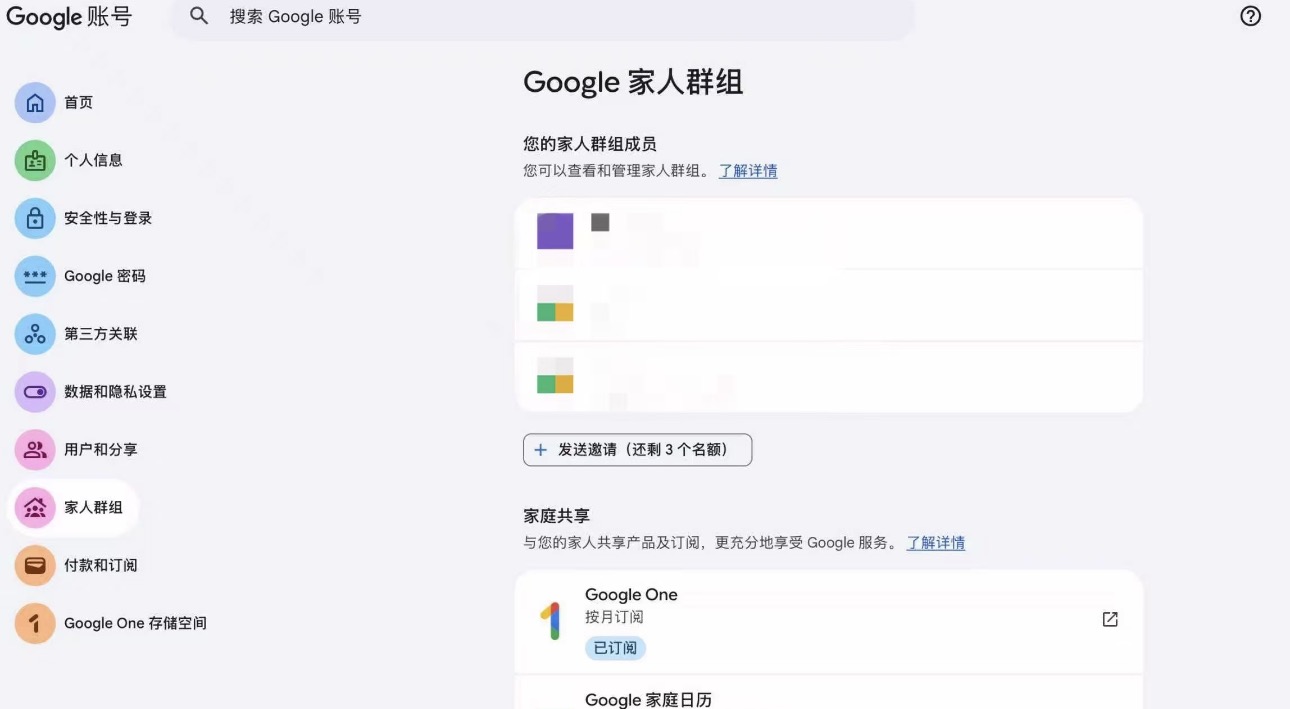Open 数据和隐私设置 menu item
The width and height of the screenshot is (1290, 709).
coord(115,392)
